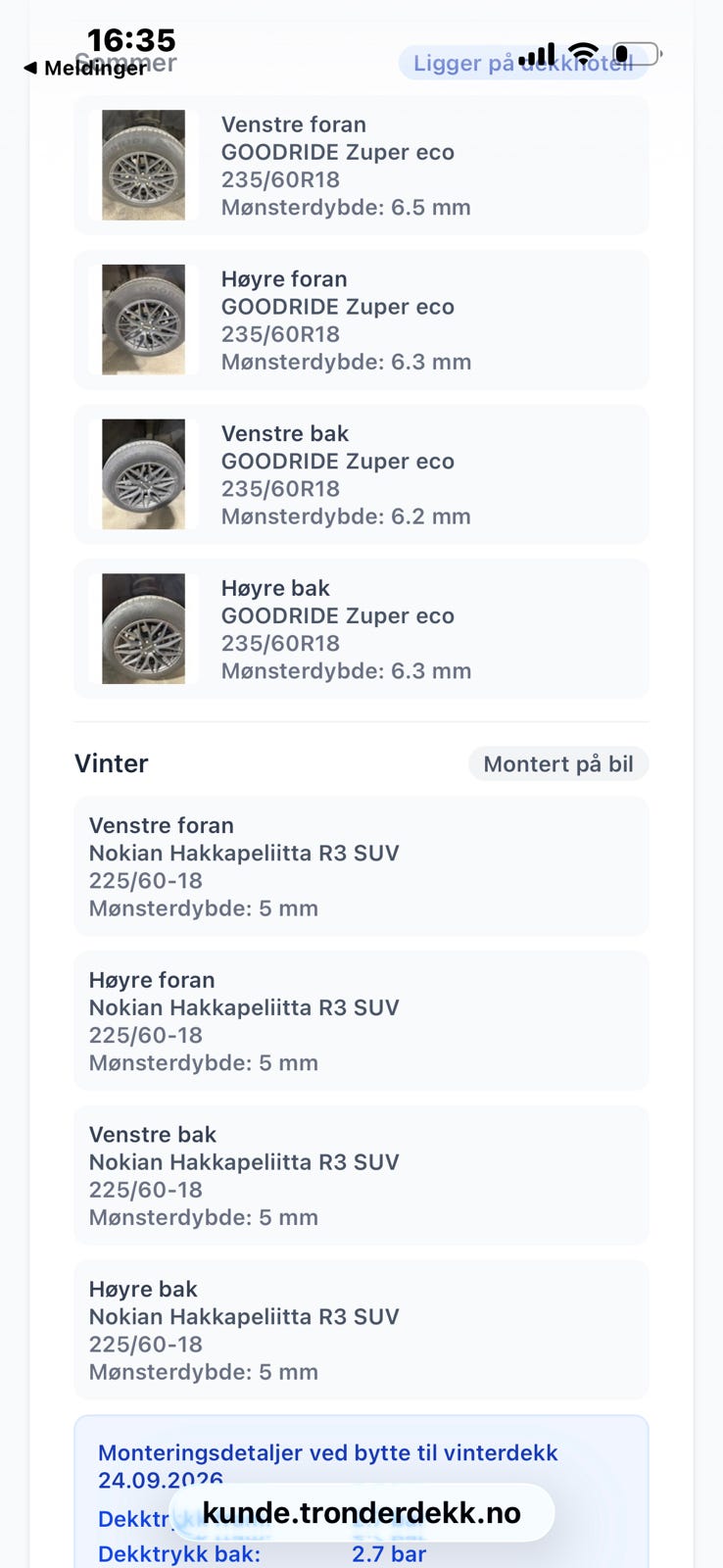Open the Venstre foran summer tire photo
723x1568 pixels.
[x=143, y=165]
